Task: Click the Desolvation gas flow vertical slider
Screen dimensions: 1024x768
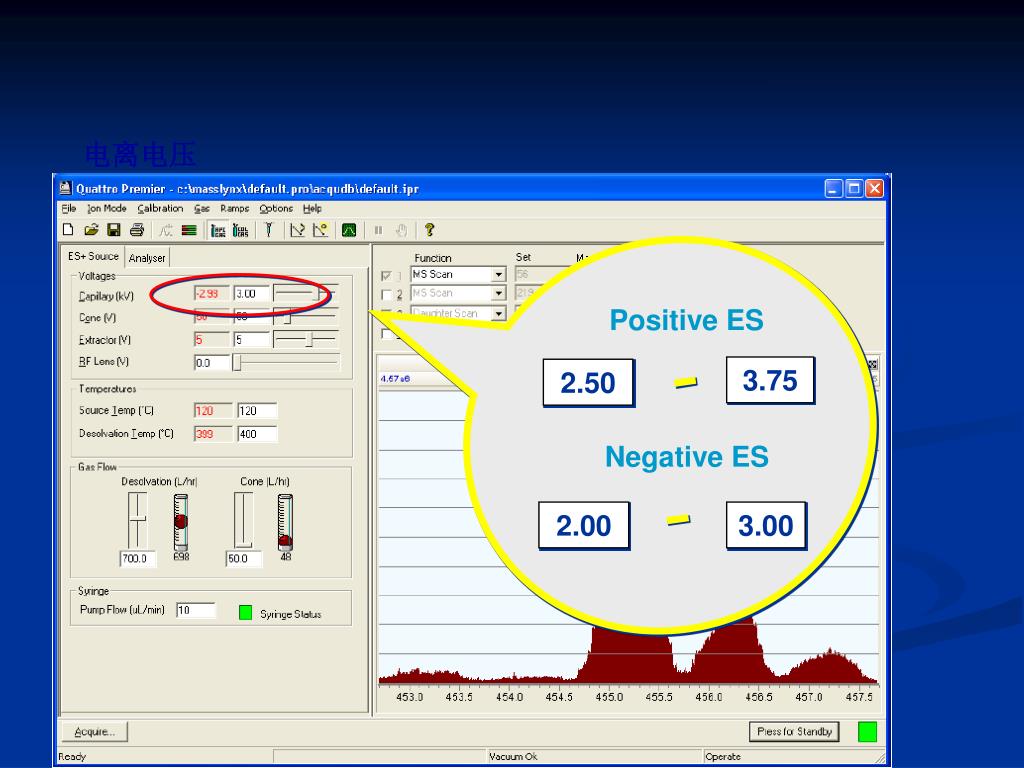Action: click(137, 521)
